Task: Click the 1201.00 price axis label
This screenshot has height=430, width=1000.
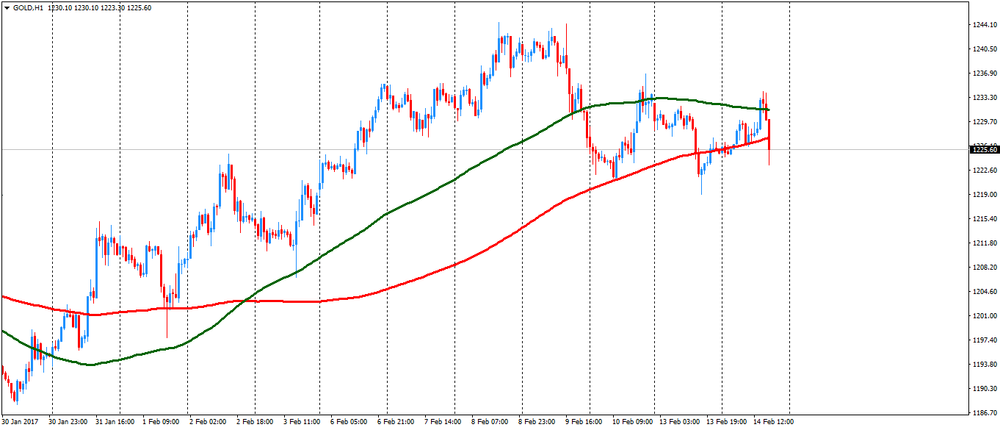Action: tap(985, 316)
